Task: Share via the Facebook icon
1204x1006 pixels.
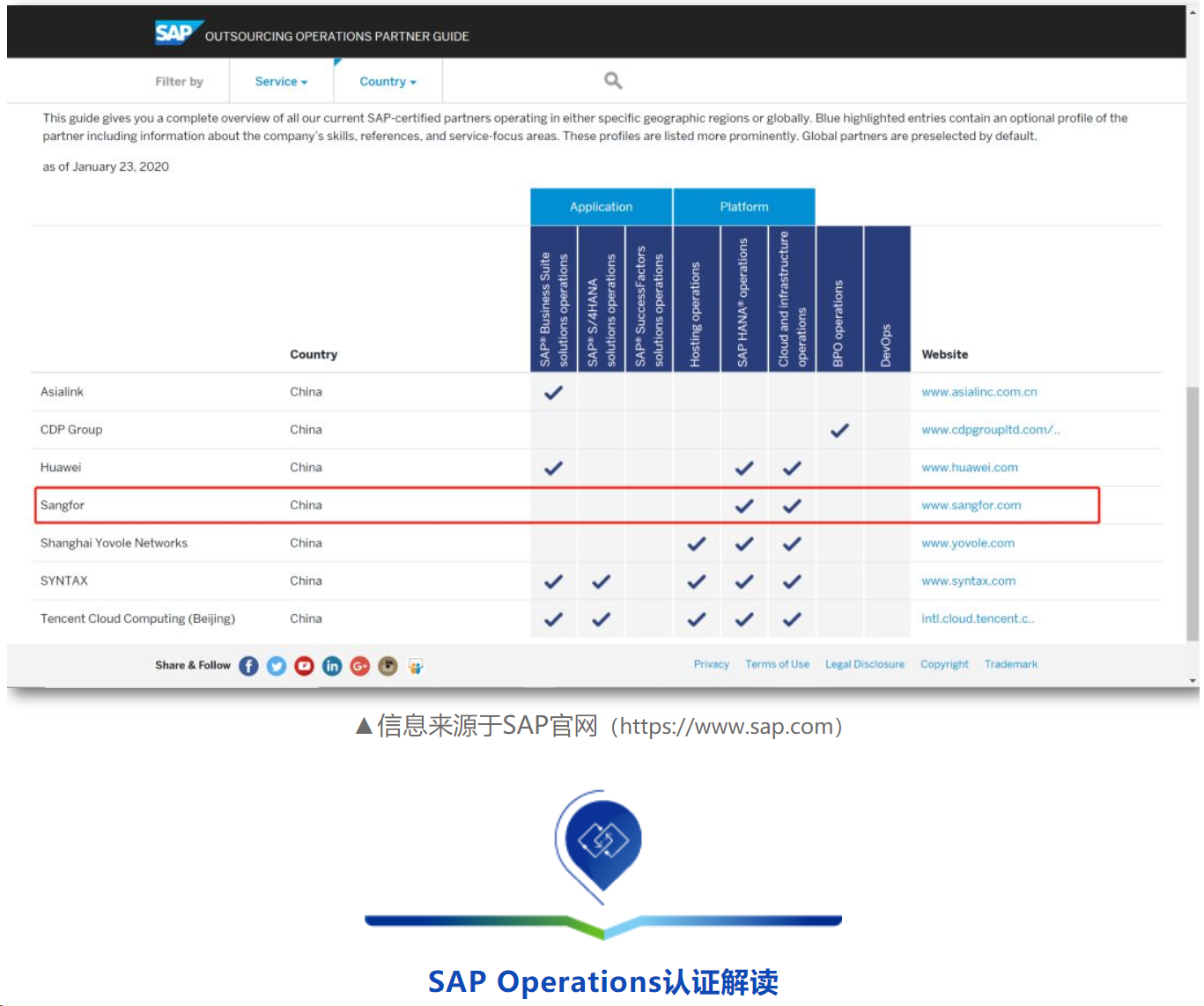Action: tap(249, 666)
